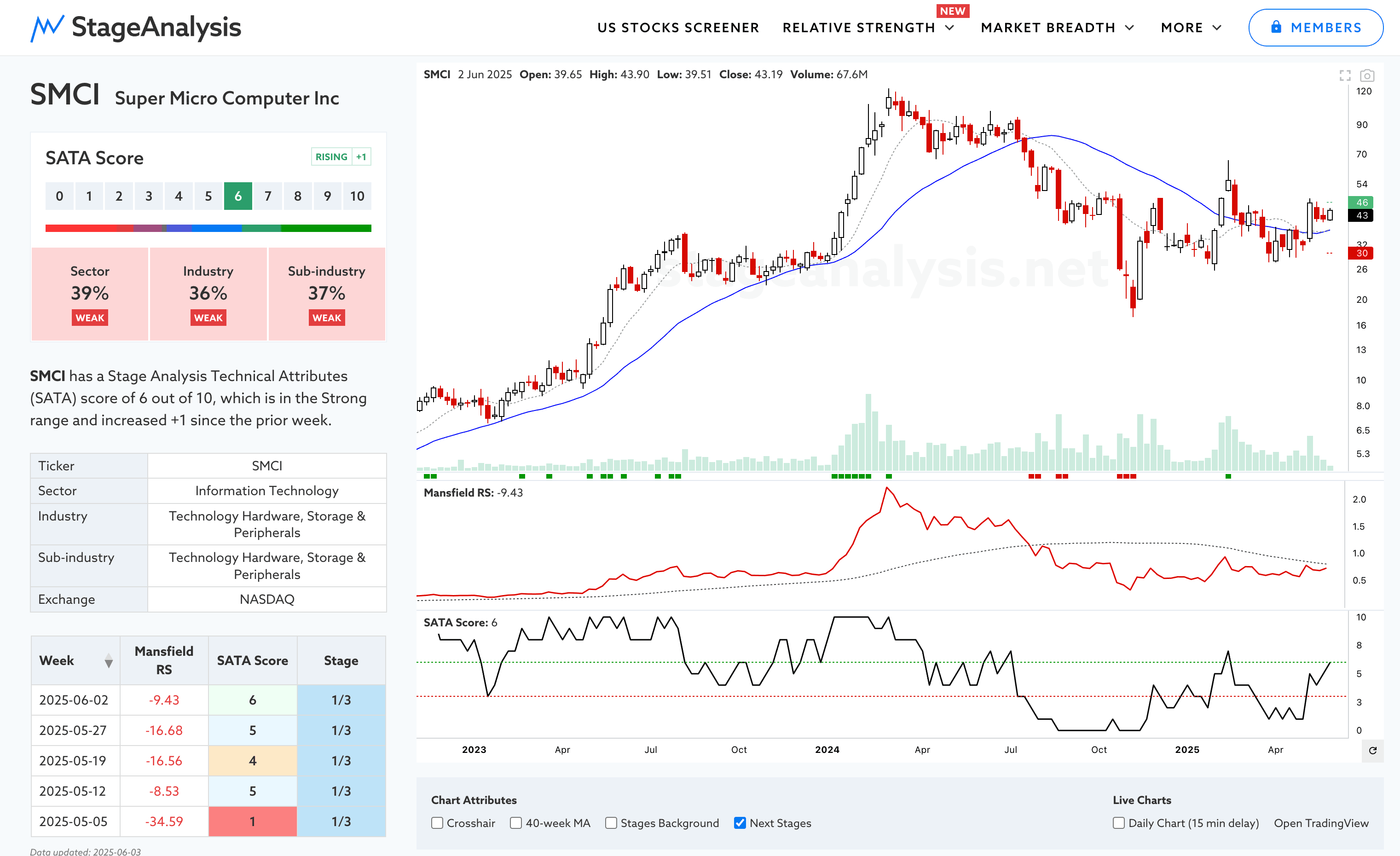Click the Mansfield RS column header
Image resolution: width=1400 pixels, height=856 pixels.
164,660
